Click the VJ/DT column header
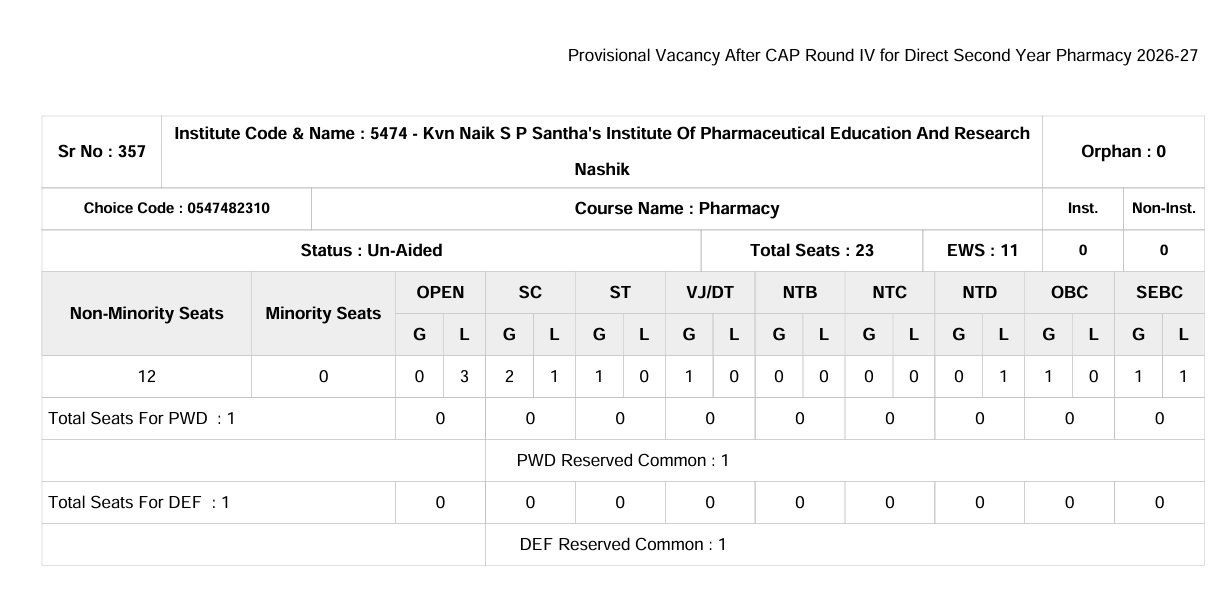This screenshot has height=605, width=1225. point(710,292)
